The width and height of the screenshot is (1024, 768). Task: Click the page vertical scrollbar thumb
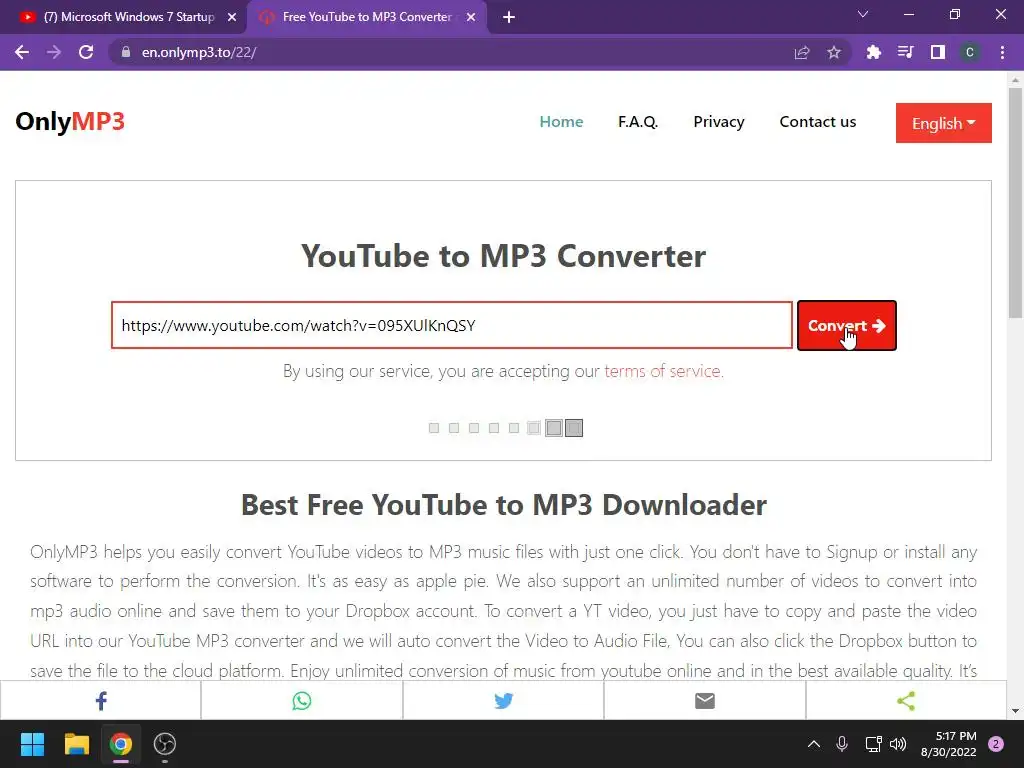coord(1016,201)
